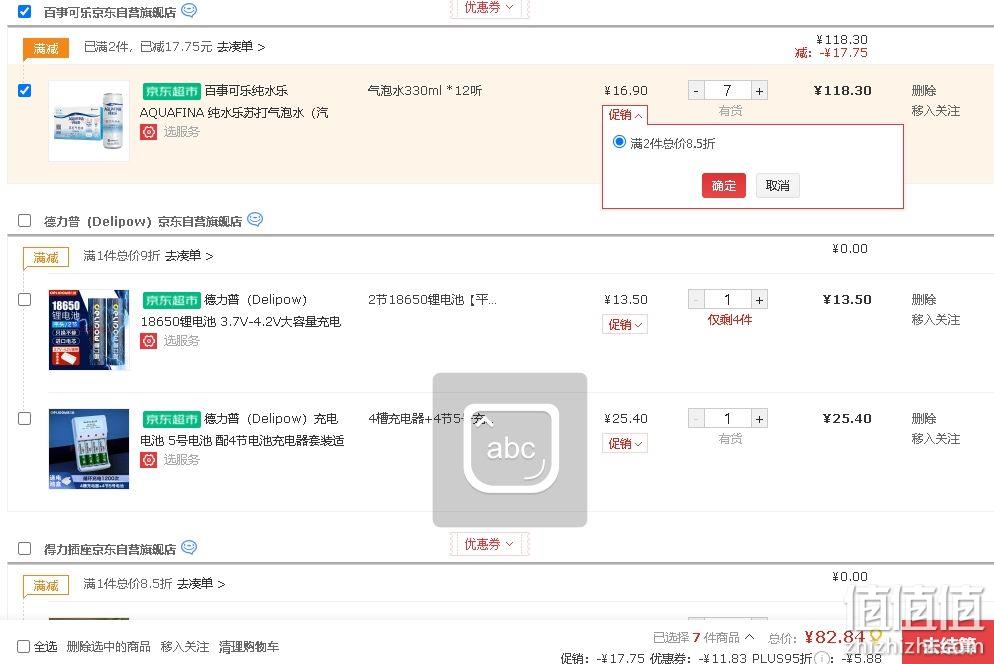Delete the 18650锂电池 item with 删除
The image size is (994, 664).
click(924, 299)
